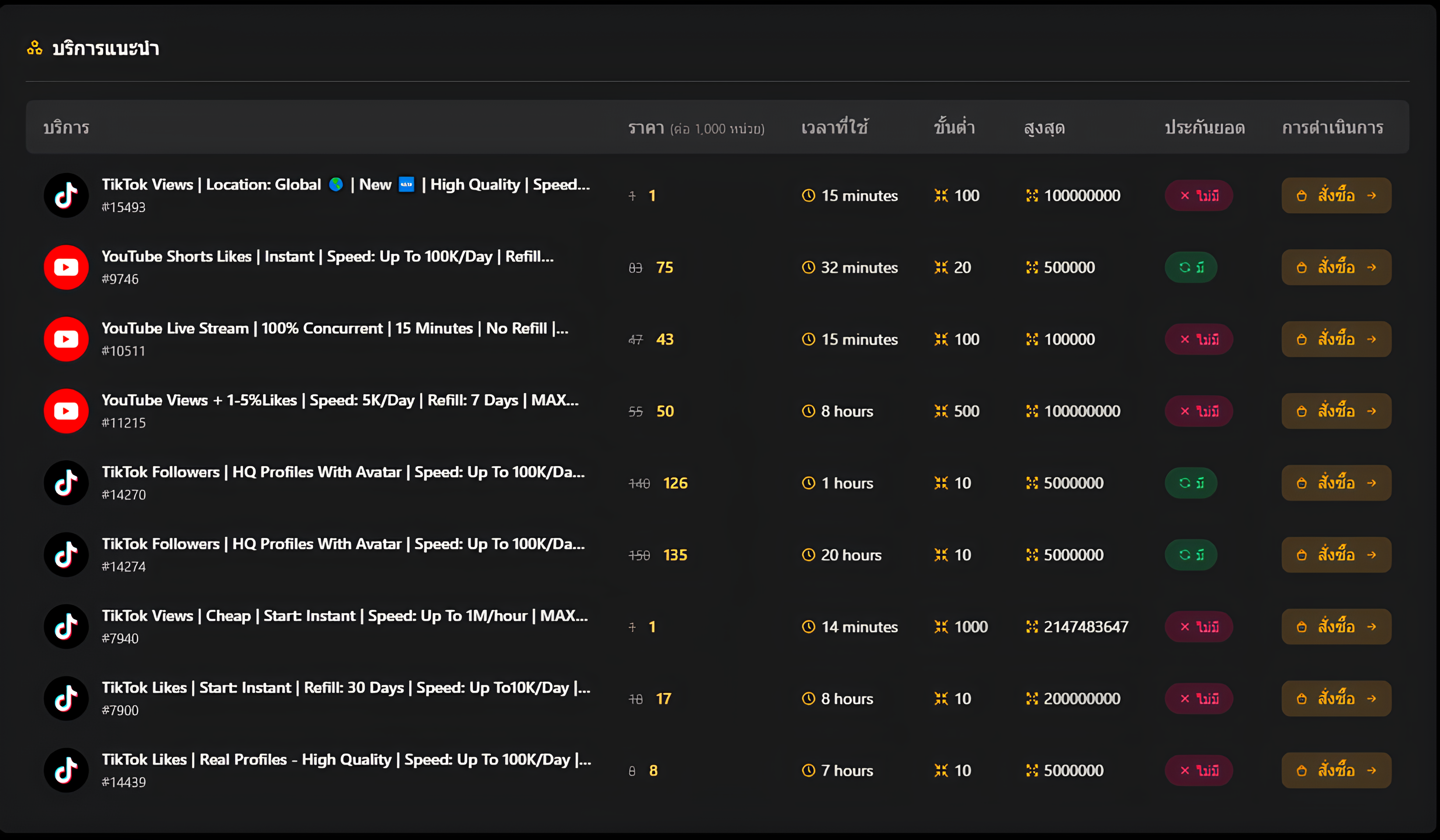Image resolution: width=1440 pixels, height=840 pixels.
Task: Open TikTok Likes Real Profiles title
Action: [x=346, y=759]
